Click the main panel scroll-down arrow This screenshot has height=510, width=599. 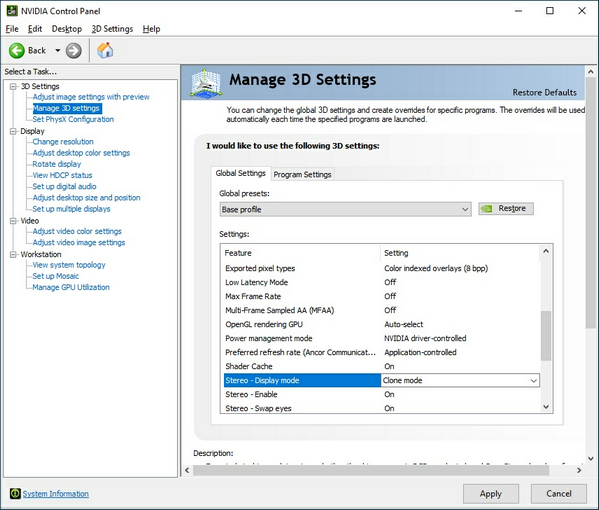click(x=591, y=458)
